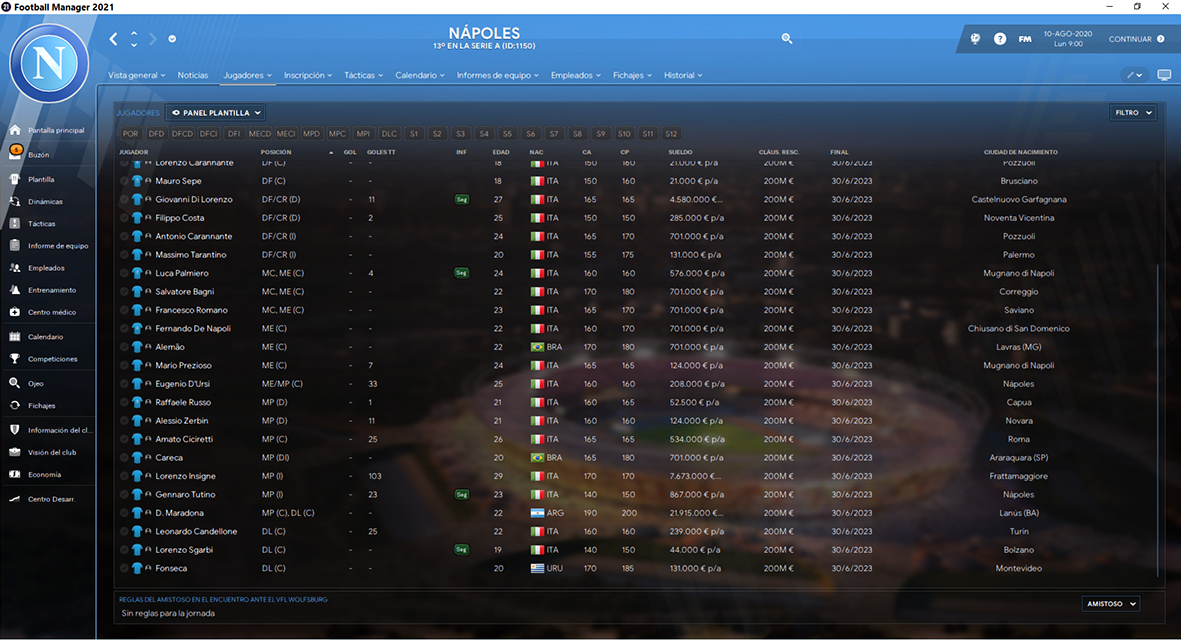Viewport: 1181px width, 640px height.
Task: Click player name Leonardo Candellone
Action: coord(196,532)
